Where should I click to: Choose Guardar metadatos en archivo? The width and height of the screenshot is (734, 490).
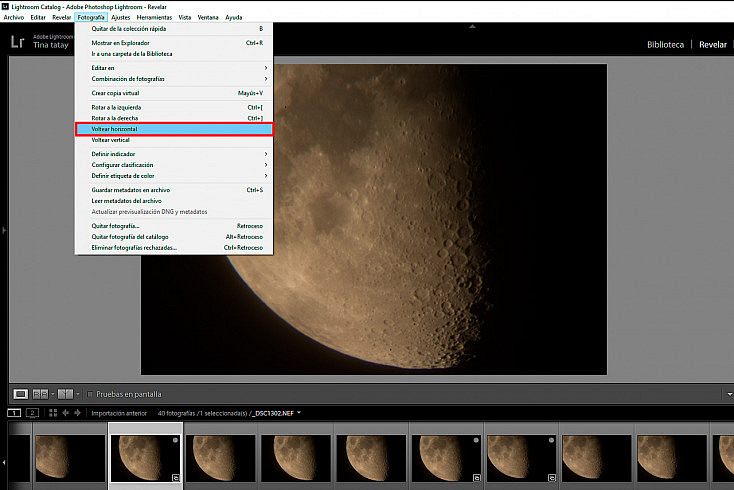pos(174,190)
